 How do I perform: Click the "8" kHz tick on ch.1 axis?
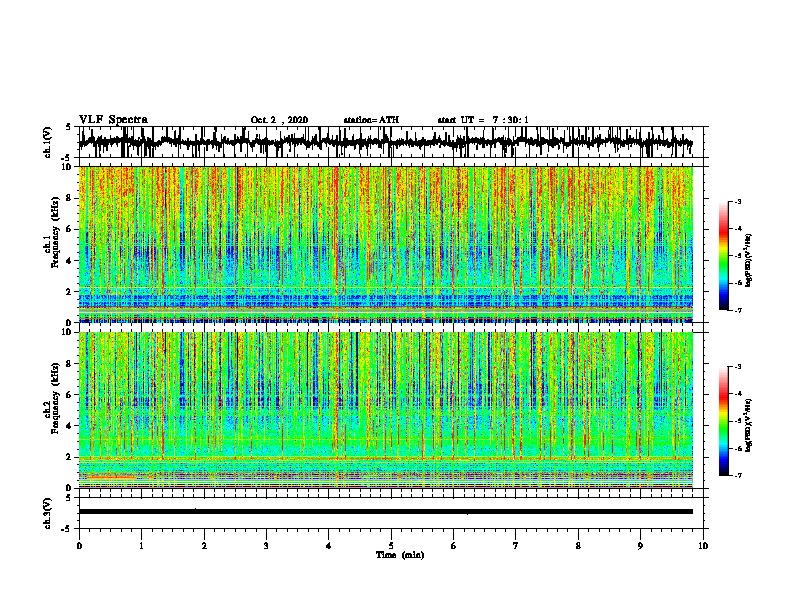point(71,198)
